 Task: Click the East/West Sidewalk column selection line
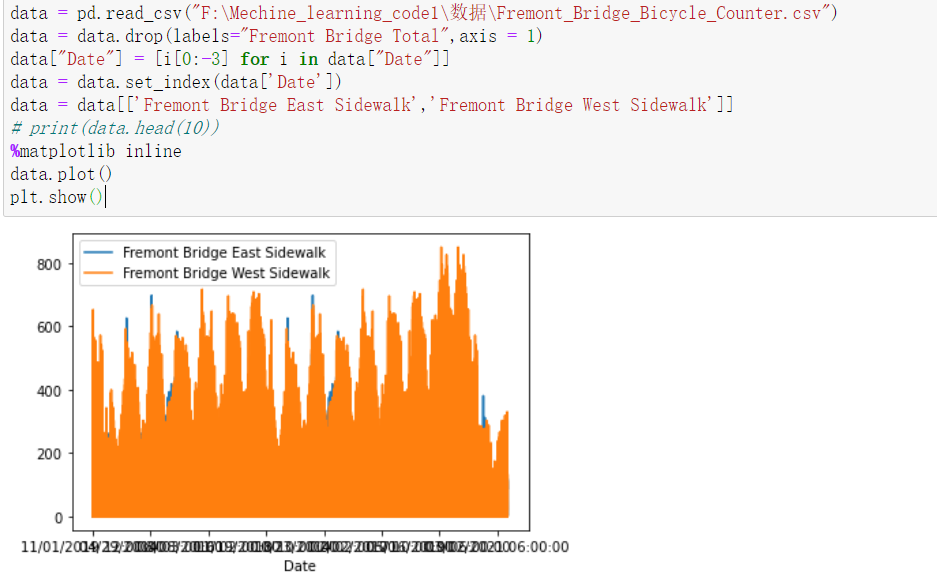click(x=372, y=105)
